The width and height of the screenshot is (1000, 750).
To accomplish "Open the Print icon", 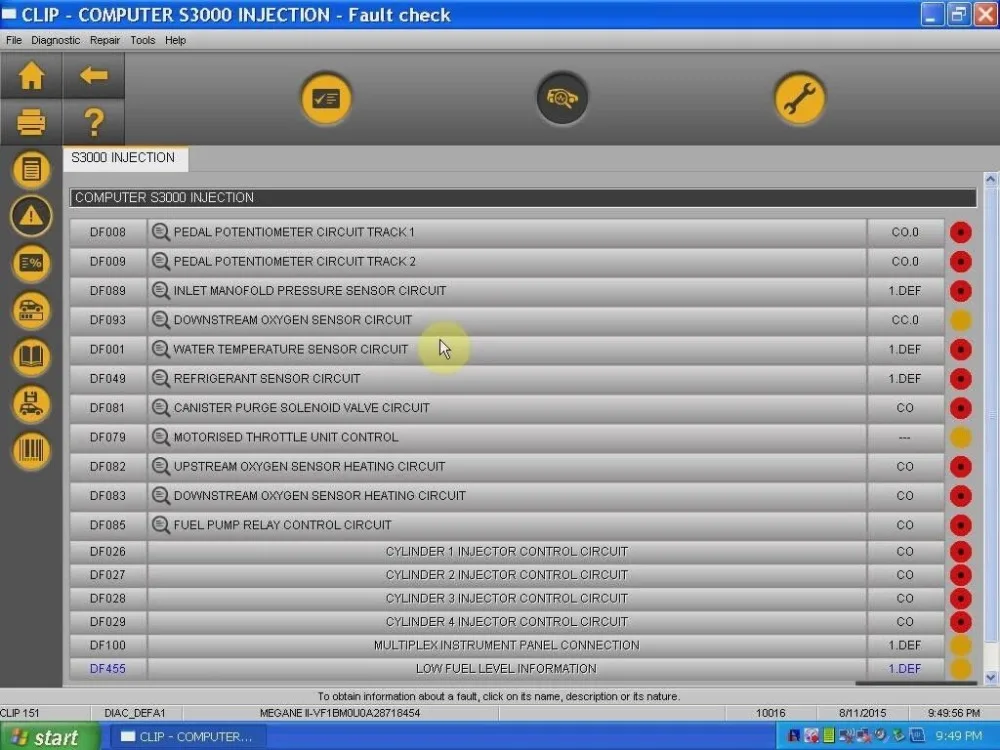I will pos(31,122).
